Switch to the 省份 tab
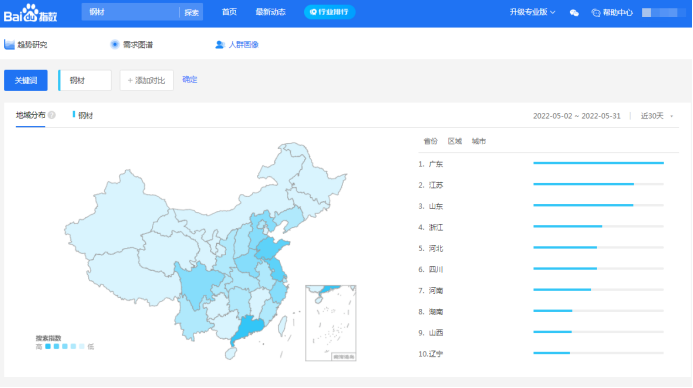This screenshot has width=693, height=388. click(430, 141)
